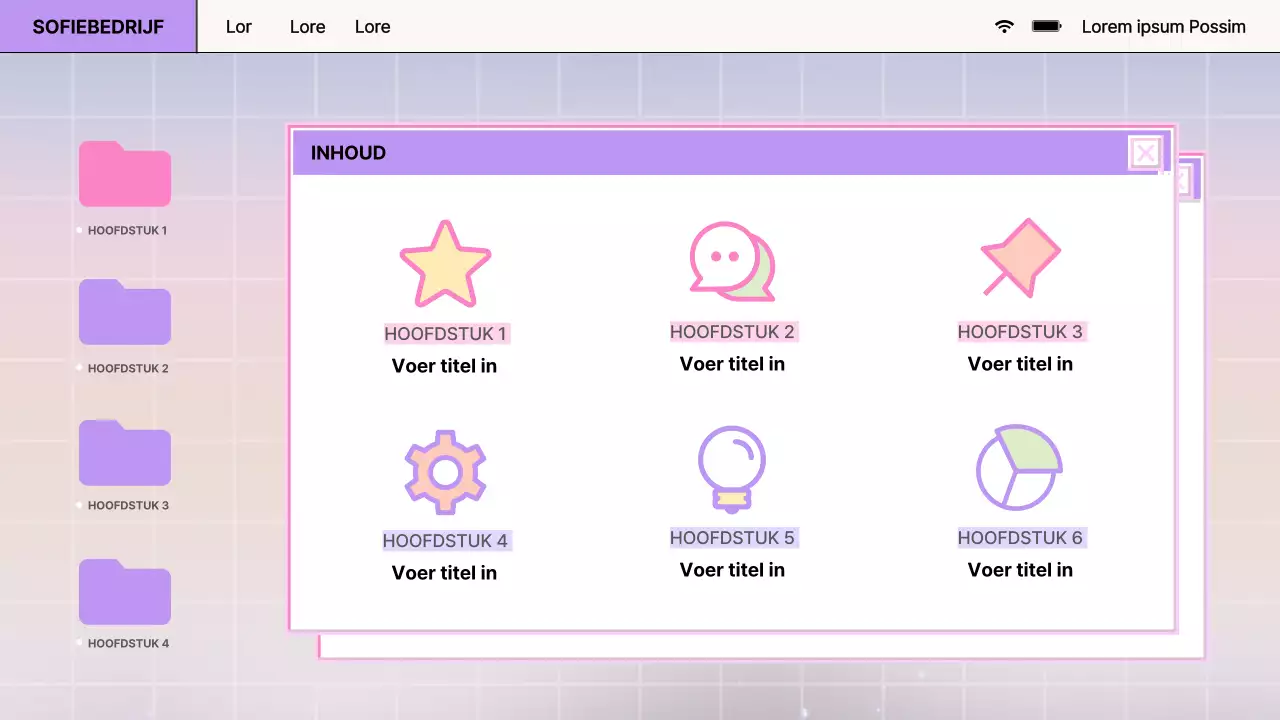The width and height of the screenshot is (1280, 720).
Task: Click the lightbulb icon for Hoofdstuk 5
Action: [x=732, y=467]
